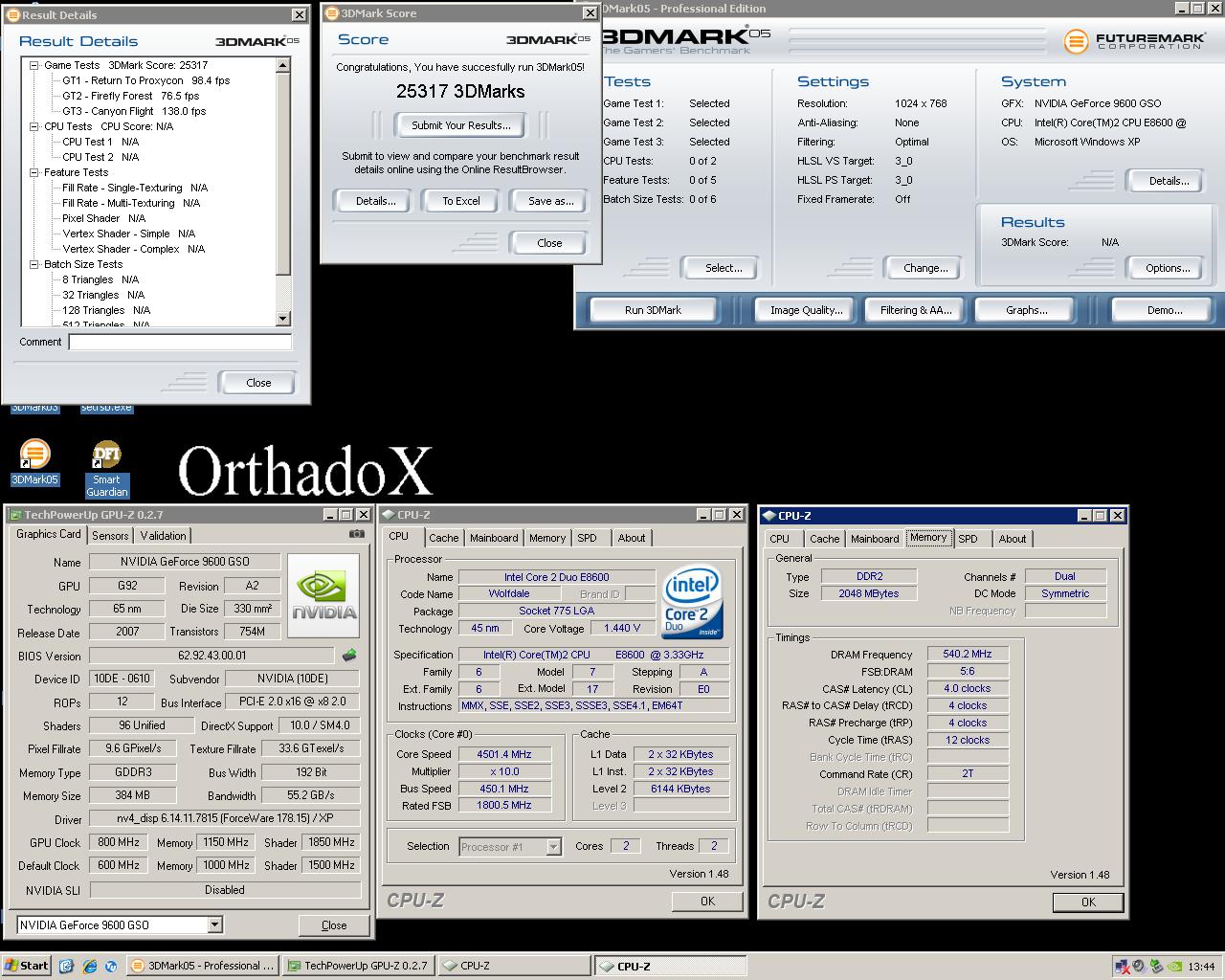Collapse the Feature Tests tree node
1225x980 pixels.
pos(34,172)
